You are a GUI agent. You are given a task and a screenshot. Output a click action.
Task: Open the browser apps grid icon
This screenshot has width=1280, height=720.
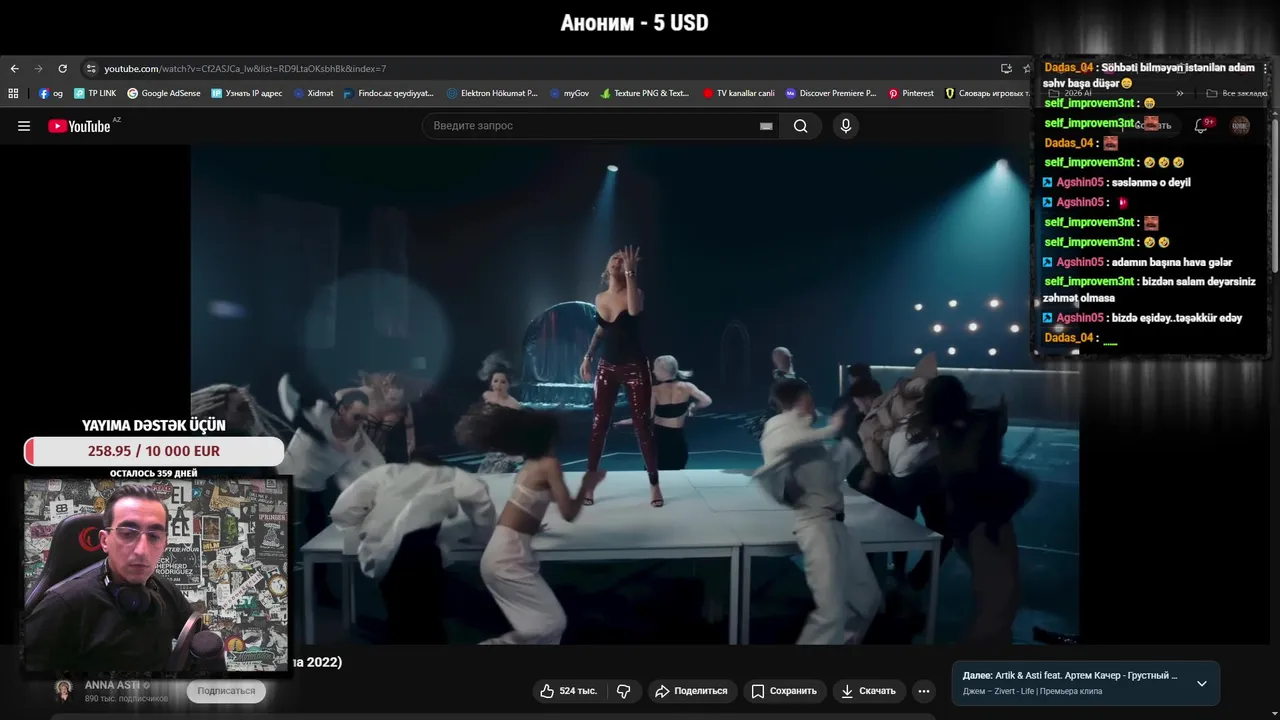(13, 93)
